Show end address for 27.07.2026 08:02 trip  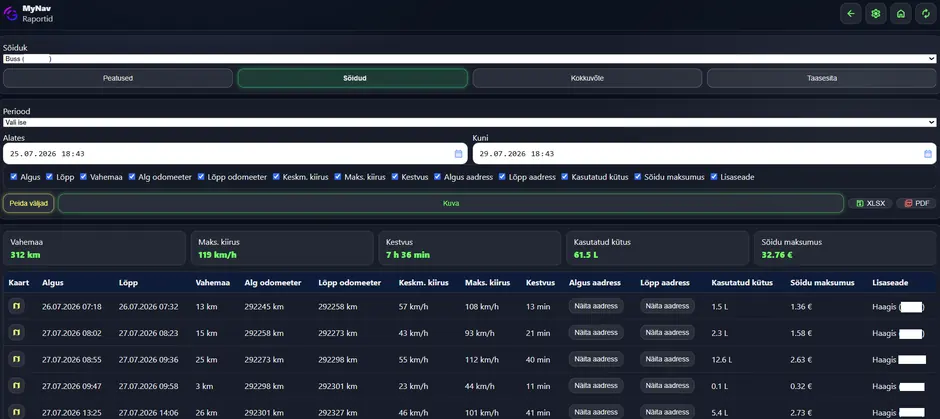(x=667, y=333)
